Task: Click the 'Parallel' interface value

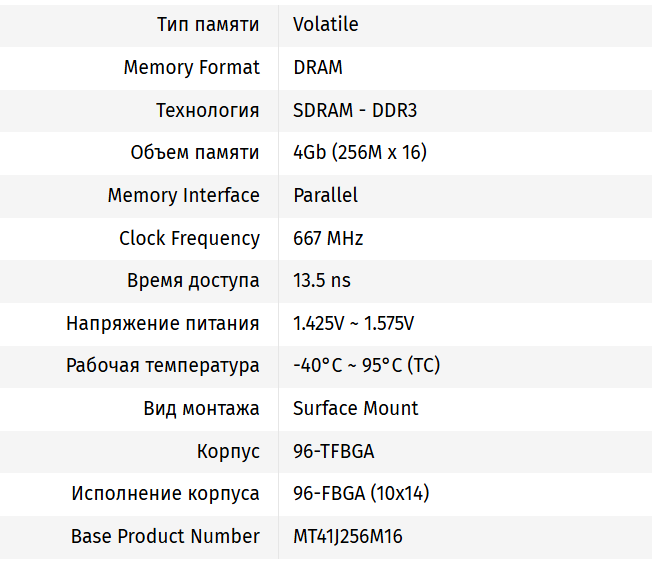Action: point(325,195)
